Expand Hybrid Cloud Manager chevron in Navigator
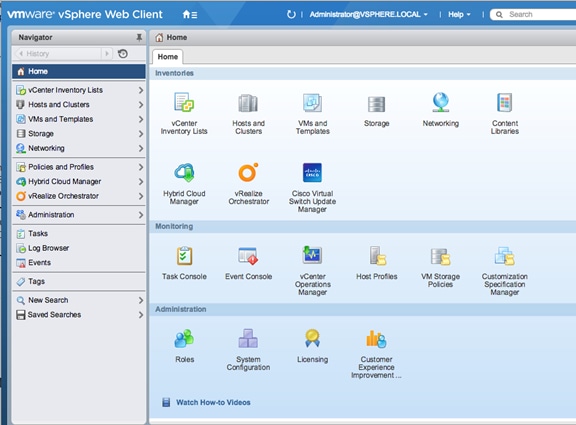Image resolution: width=576 pixels, height=425 pixels. pyautogui.click(x=141, y=181)
